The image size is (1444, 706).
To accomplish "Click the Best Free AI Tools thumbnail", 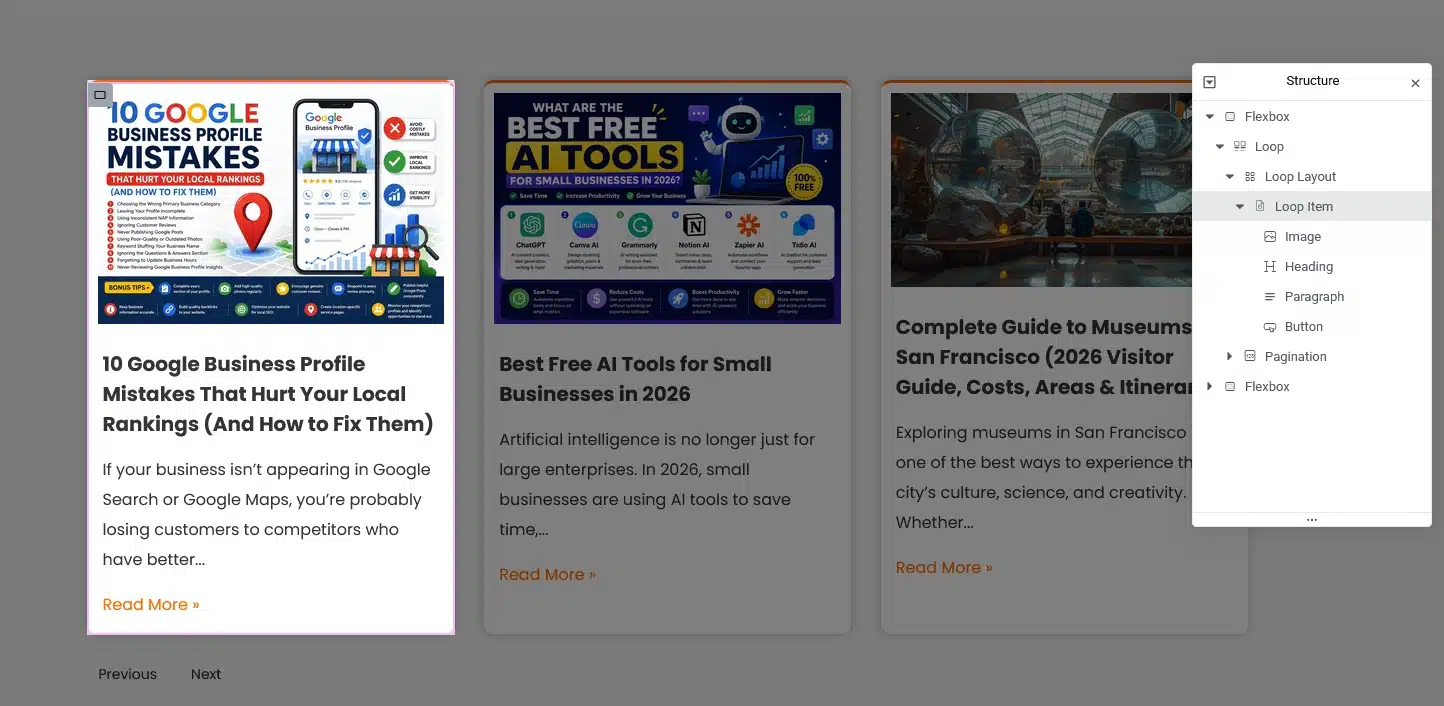I will point(667,208).
